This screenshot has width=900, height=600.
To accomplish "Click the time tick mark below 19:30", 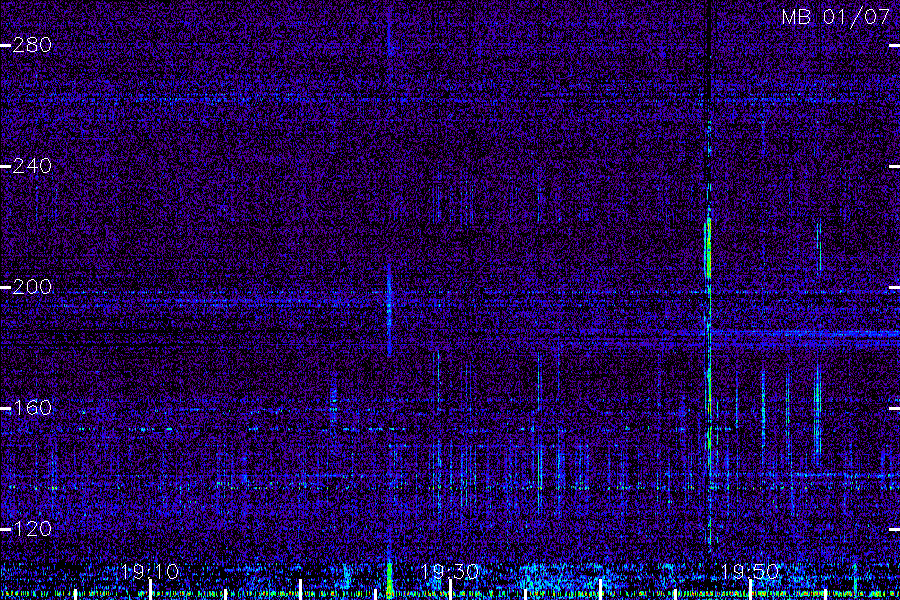I will [450, 590].
